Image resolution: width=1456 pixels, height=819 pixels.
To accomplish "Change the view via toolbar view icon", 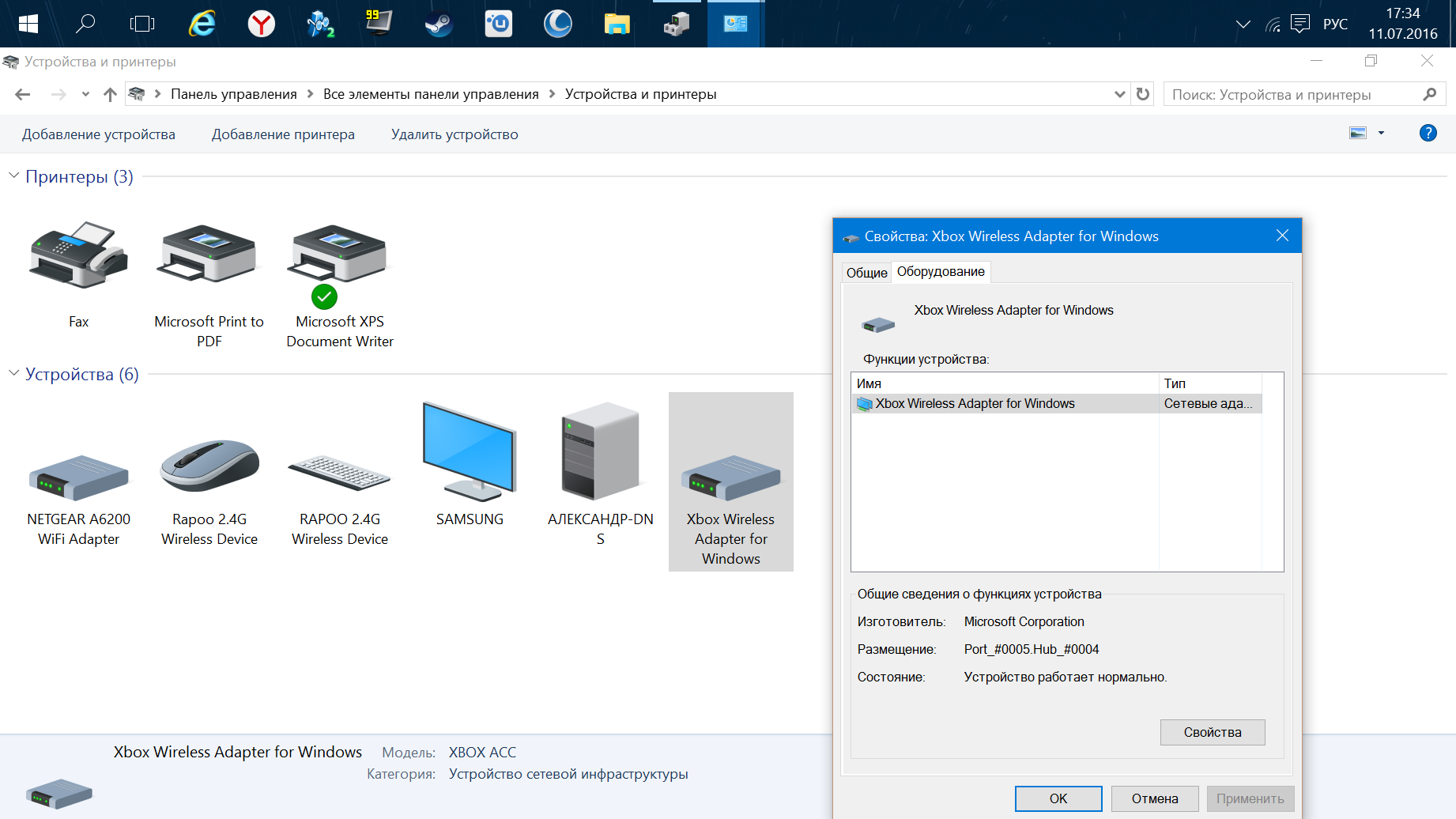I will click(x=1358, y=133).
